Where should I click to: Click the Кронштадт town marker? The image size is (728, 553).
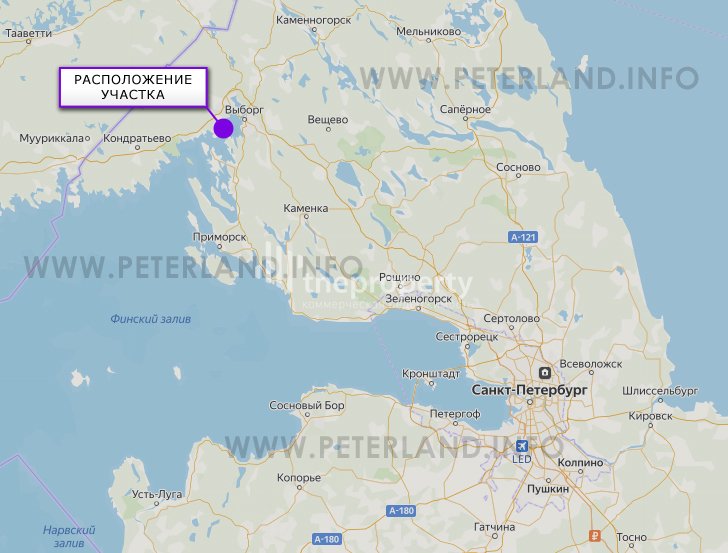point(431,383)
